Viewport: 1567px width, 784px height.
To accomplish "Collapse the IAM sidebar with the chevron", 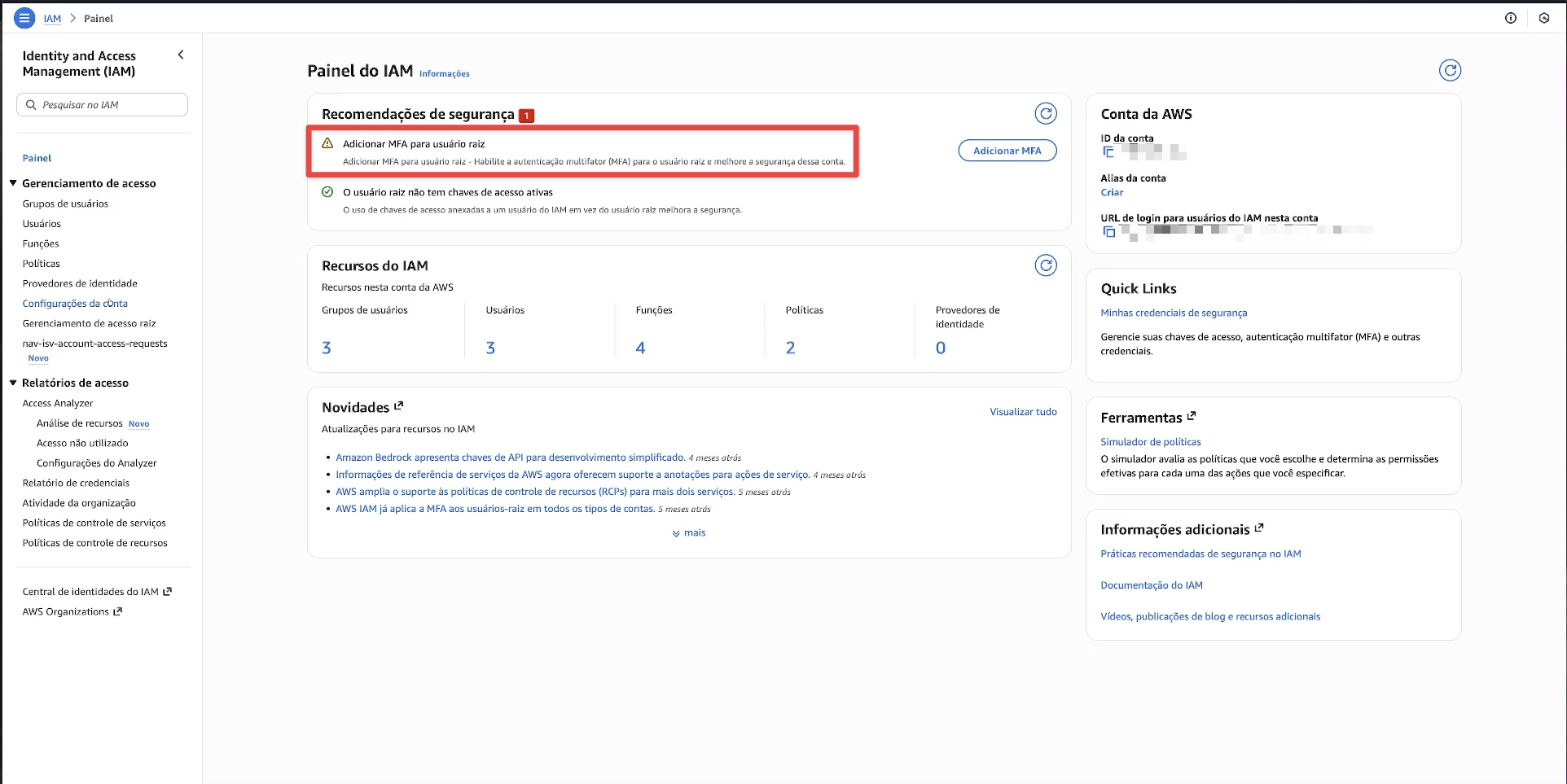I will [181, 55].
